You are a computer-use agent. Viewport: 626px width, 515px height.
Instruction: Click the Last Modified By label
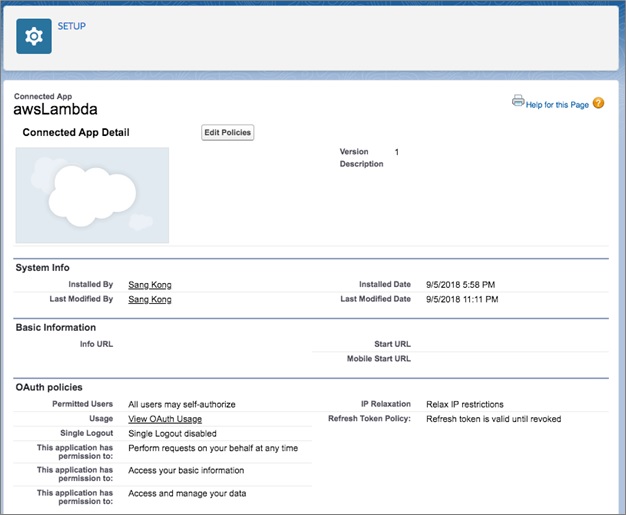81,299
